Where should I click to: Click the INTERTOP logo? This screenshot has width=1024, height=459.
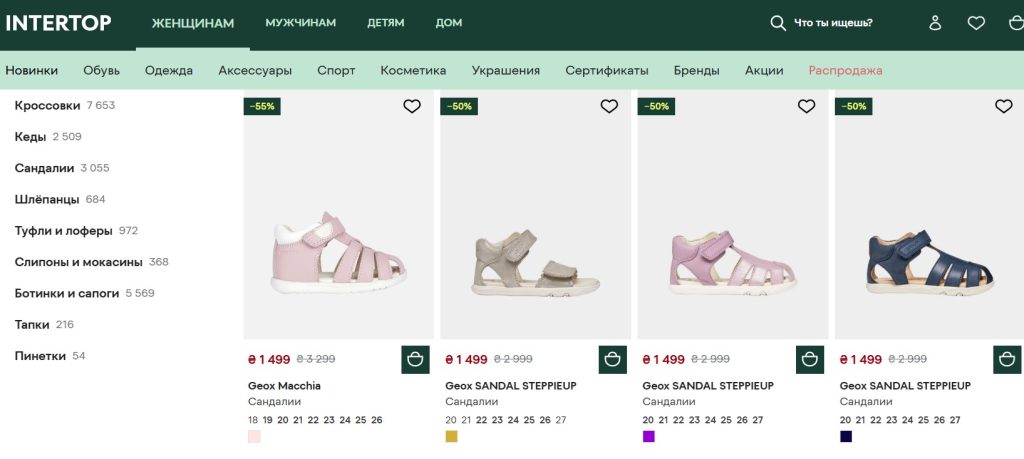58,23
